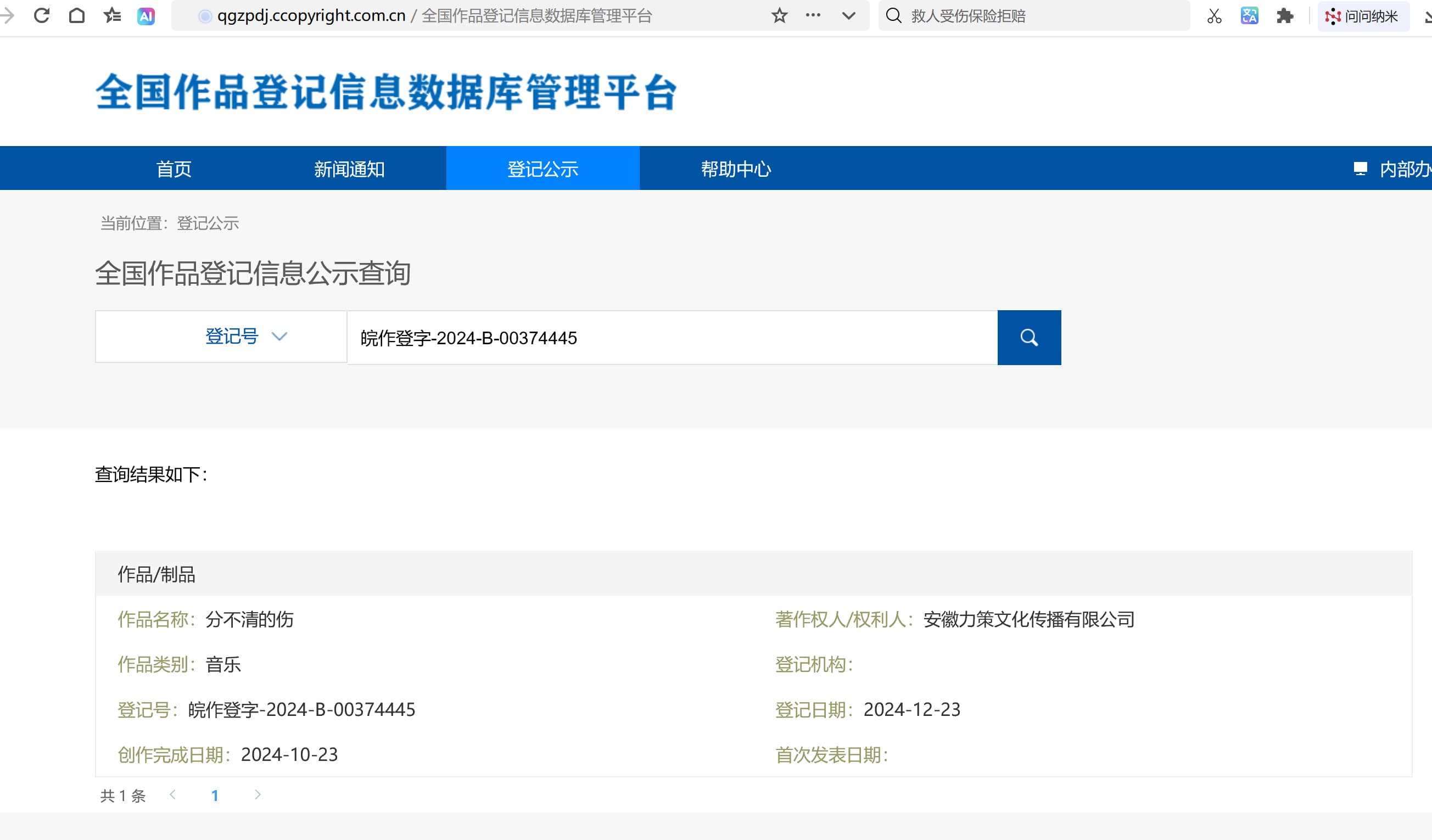Click the registration number input field
Screen dimensions: 1432x840
[x=672, y=338]
